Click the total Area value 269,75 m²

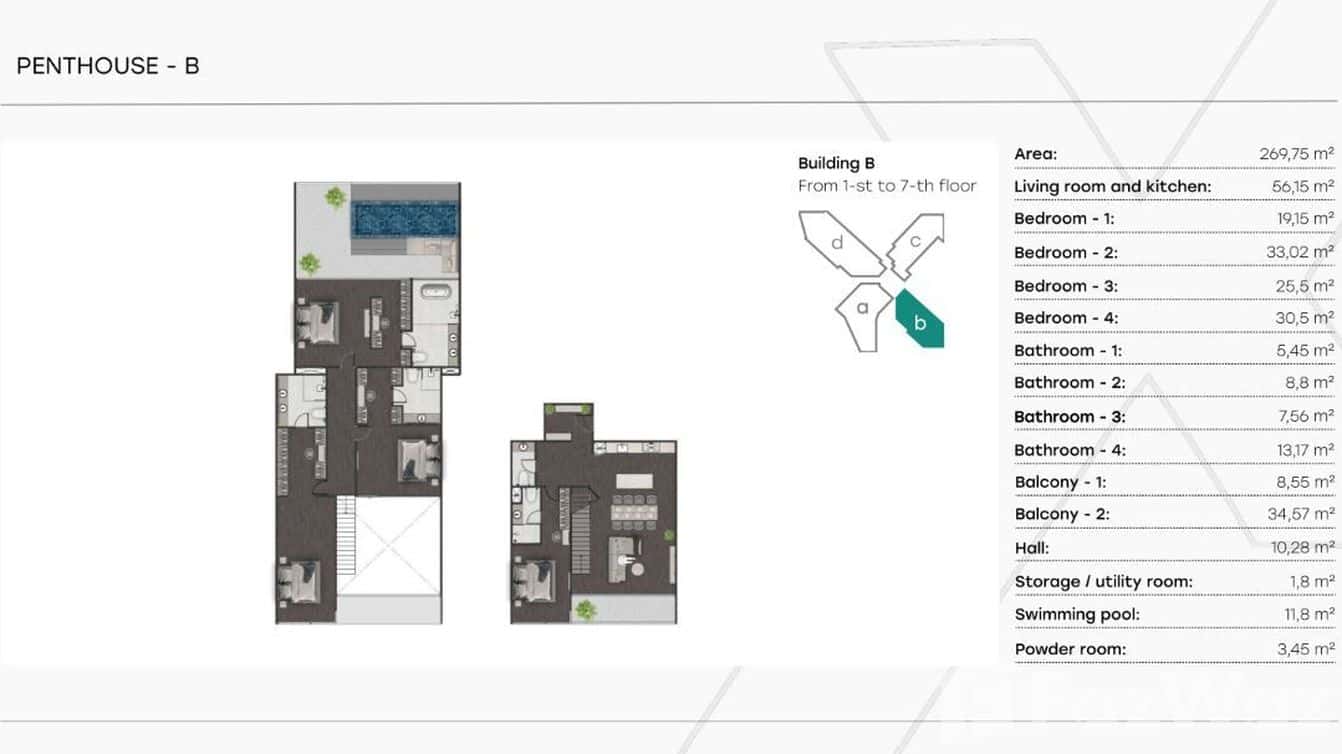[1296, 154]
